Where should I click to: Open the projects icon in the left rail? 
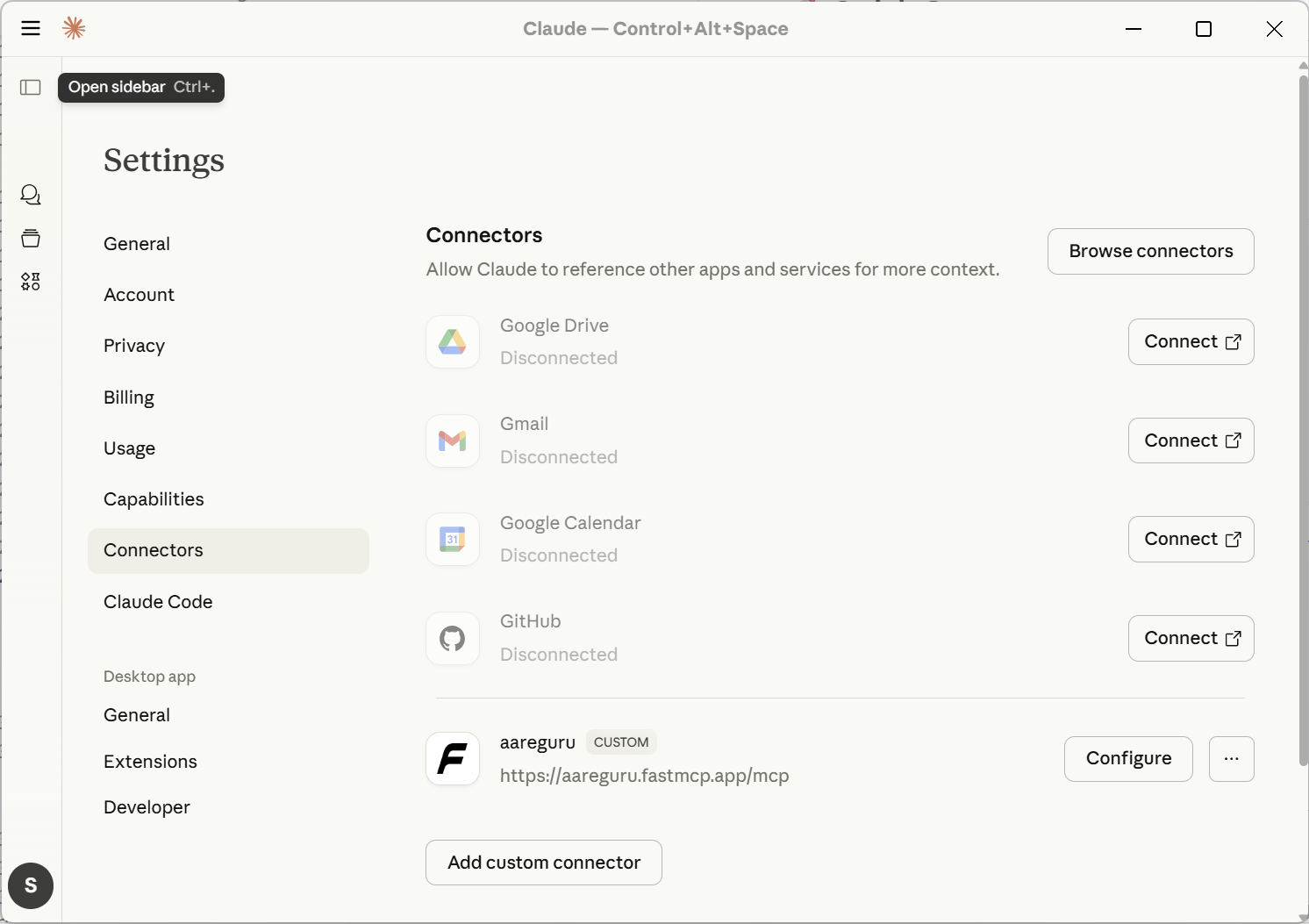pos(31,238)
